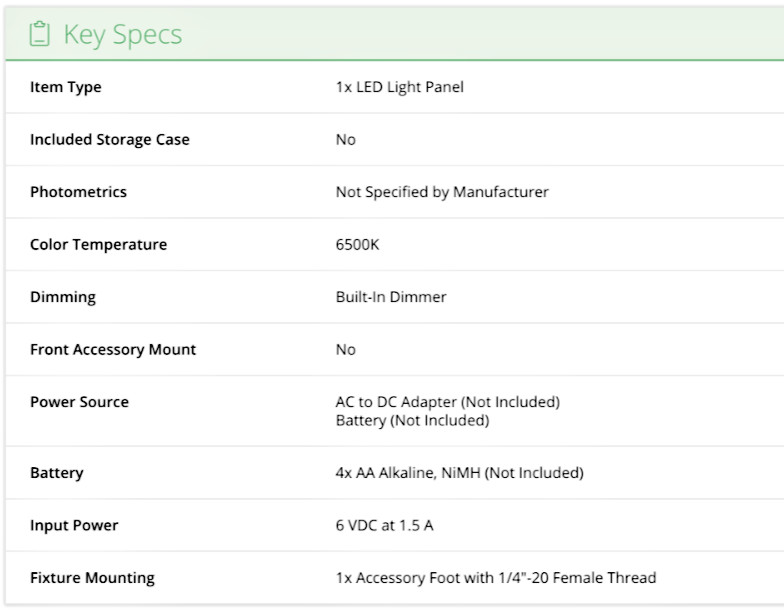784x610 pixels.
Task: Click the Photometrics label
Action: pyautogui.click(x=78, y=192)
